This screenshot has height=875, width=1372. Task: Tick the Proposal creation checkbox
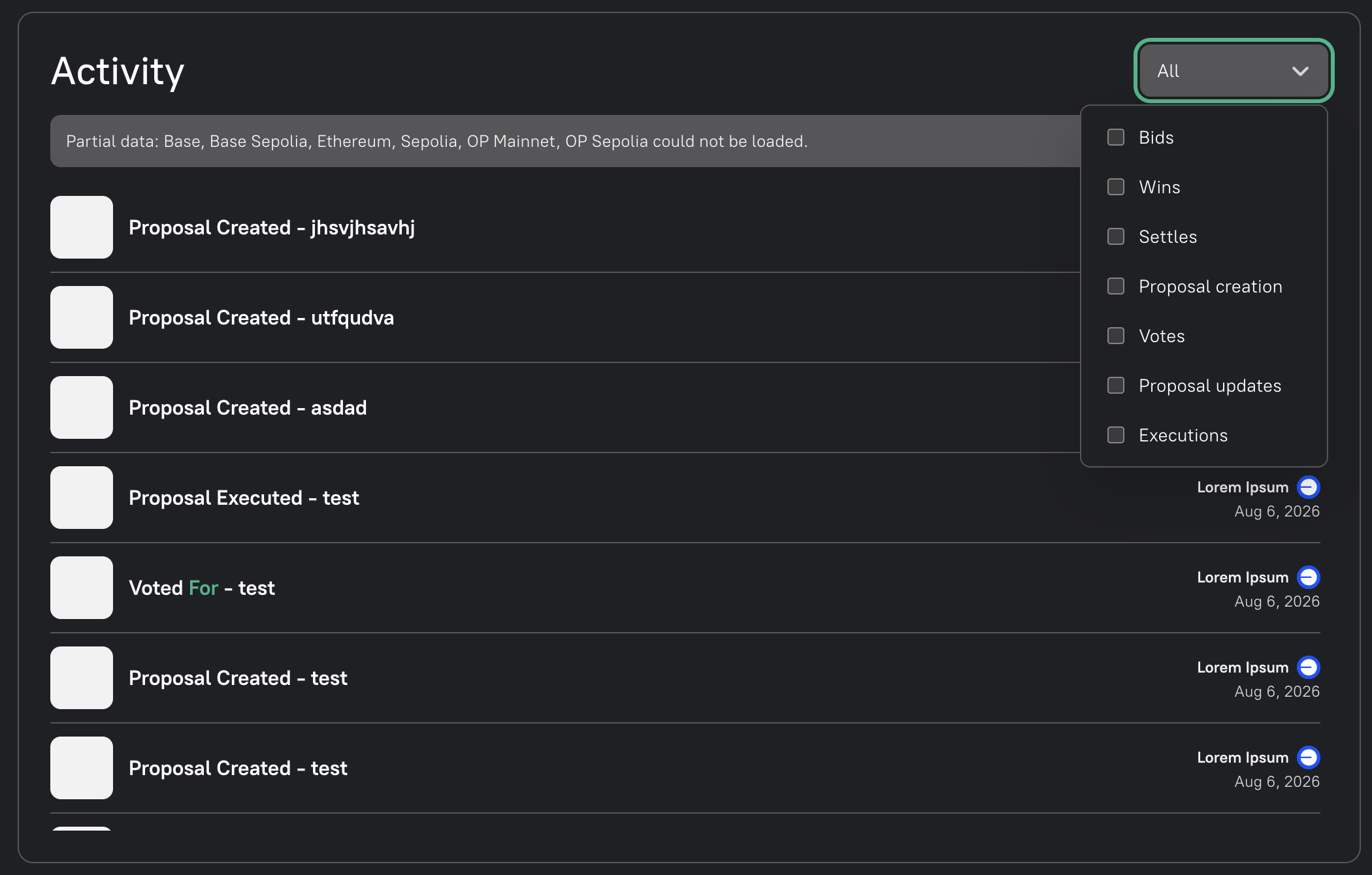1116,286
